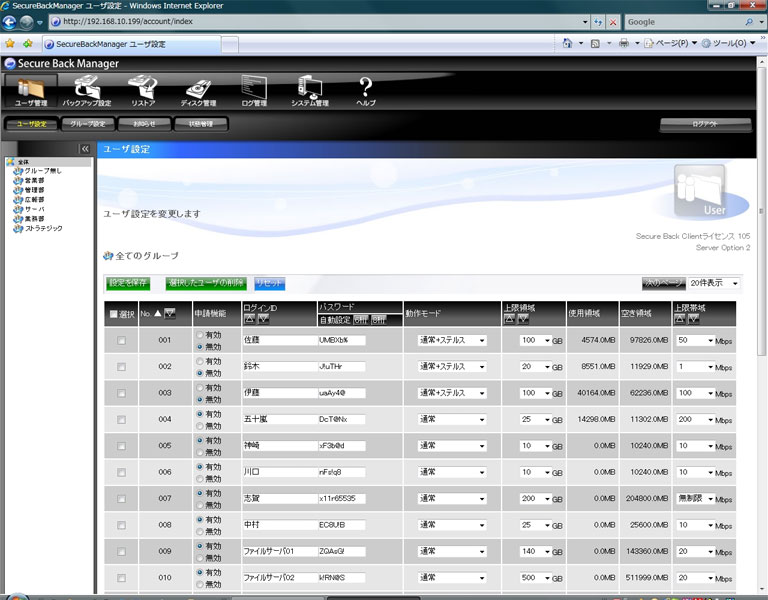This screenshot has height=600, width=768.
Task: Click the ヘルプ question mark icon
Action: (366, 88)
